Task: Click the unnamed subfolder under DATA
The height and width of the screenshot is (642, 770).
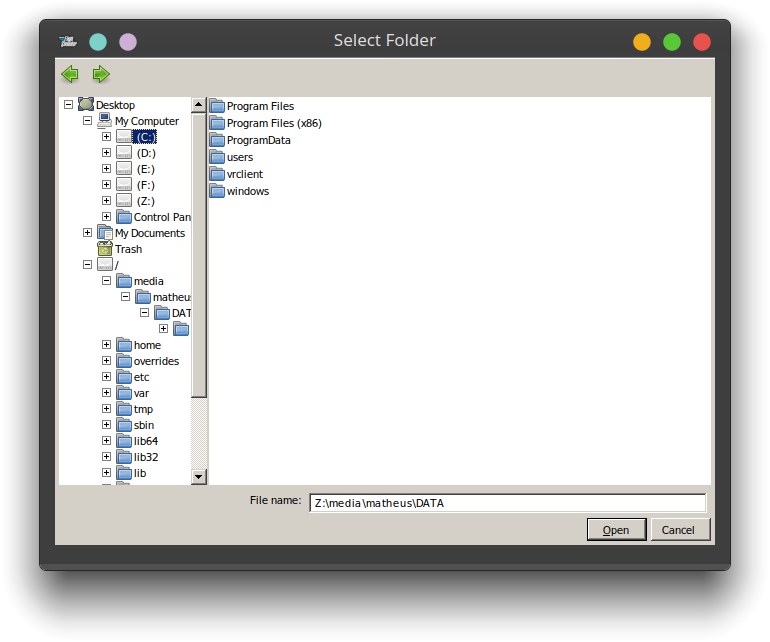Action: tap(181, 329)
